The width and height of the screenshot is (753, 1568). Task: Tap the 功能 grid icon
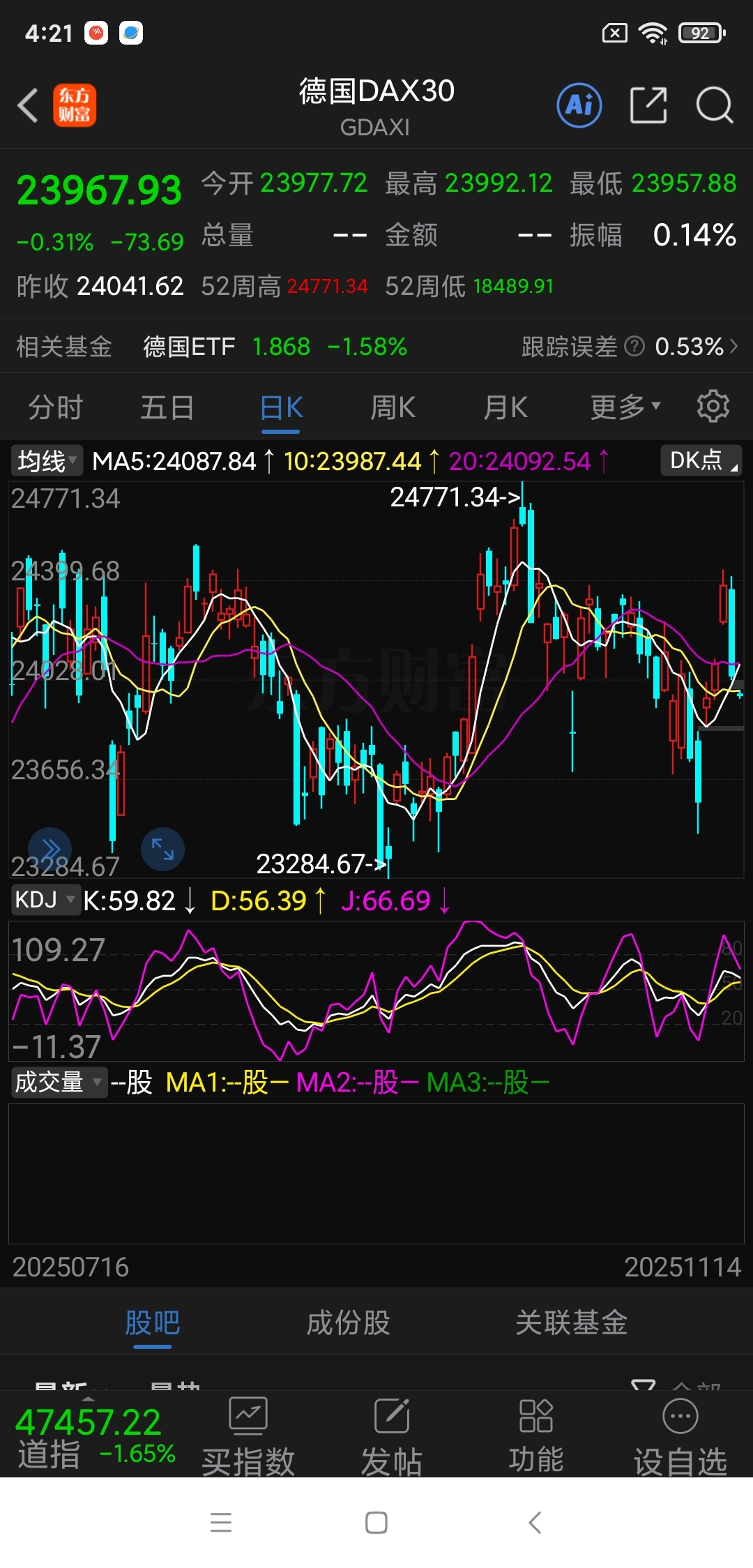536,1415
